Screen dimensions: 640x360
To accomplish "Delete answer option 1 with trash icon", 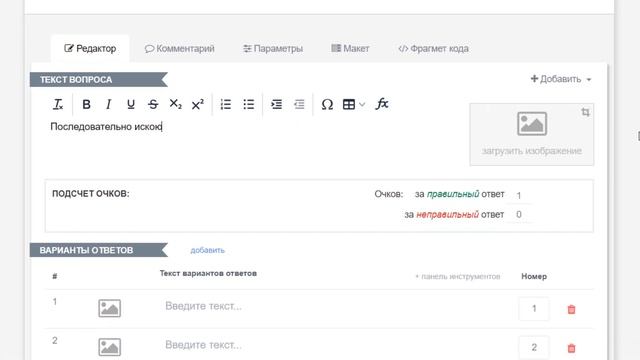I will point(571,309).
